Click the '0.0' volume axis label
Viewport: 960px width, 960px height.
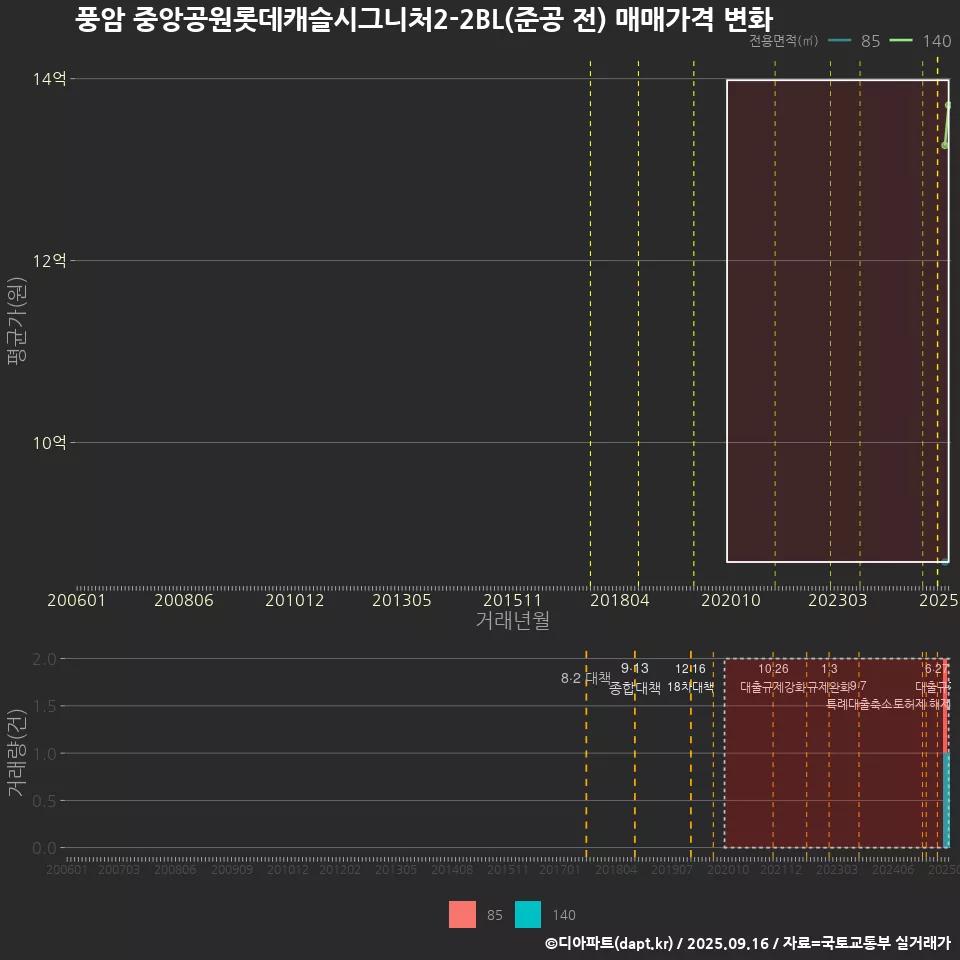[44, 848]
